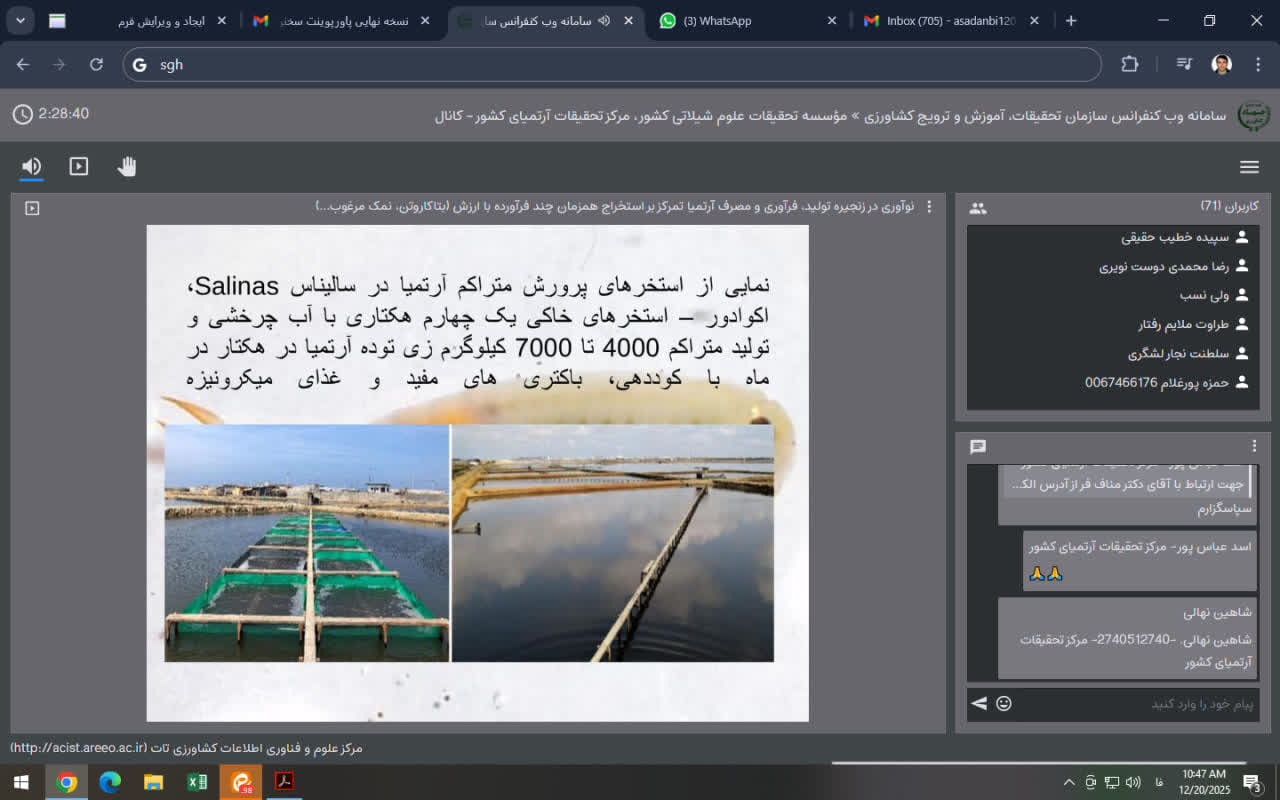Open the hamburger menu at top right
This screenshot has width=1280, height=800.
tap(1249, 167)
